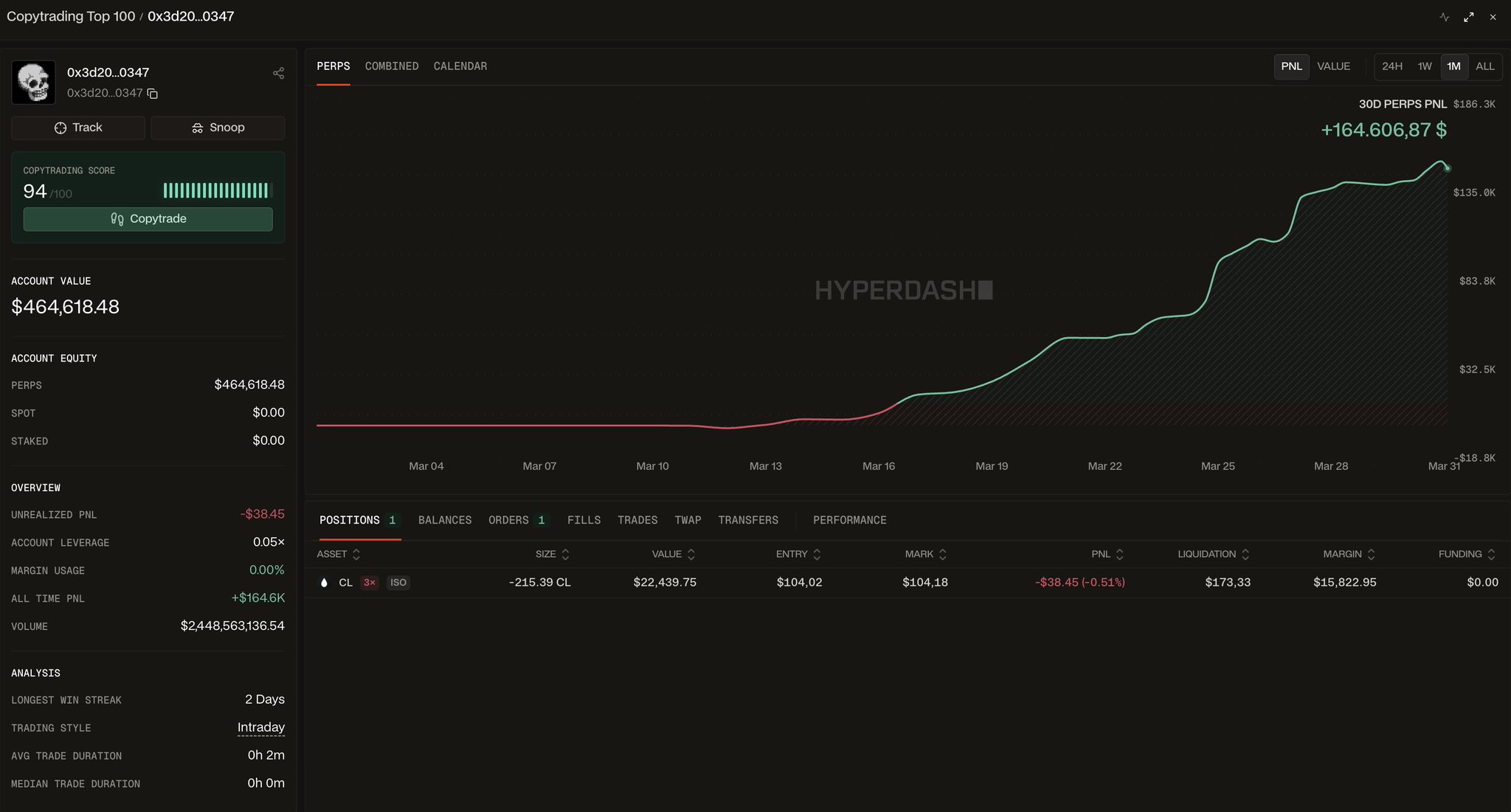Toggle chart to VALUE mode
Screen dimensions: 1511x812
tap(1333, 66)
